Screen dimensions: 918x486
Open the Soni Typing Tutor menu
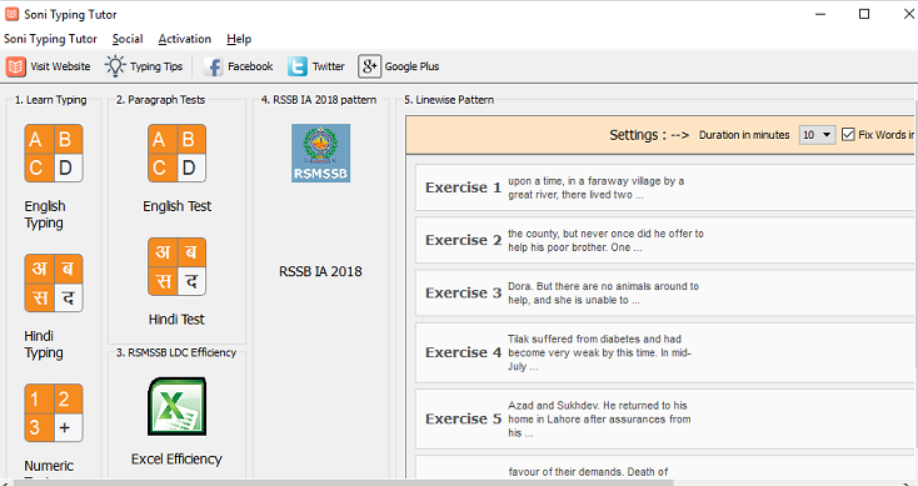[50, 39]
